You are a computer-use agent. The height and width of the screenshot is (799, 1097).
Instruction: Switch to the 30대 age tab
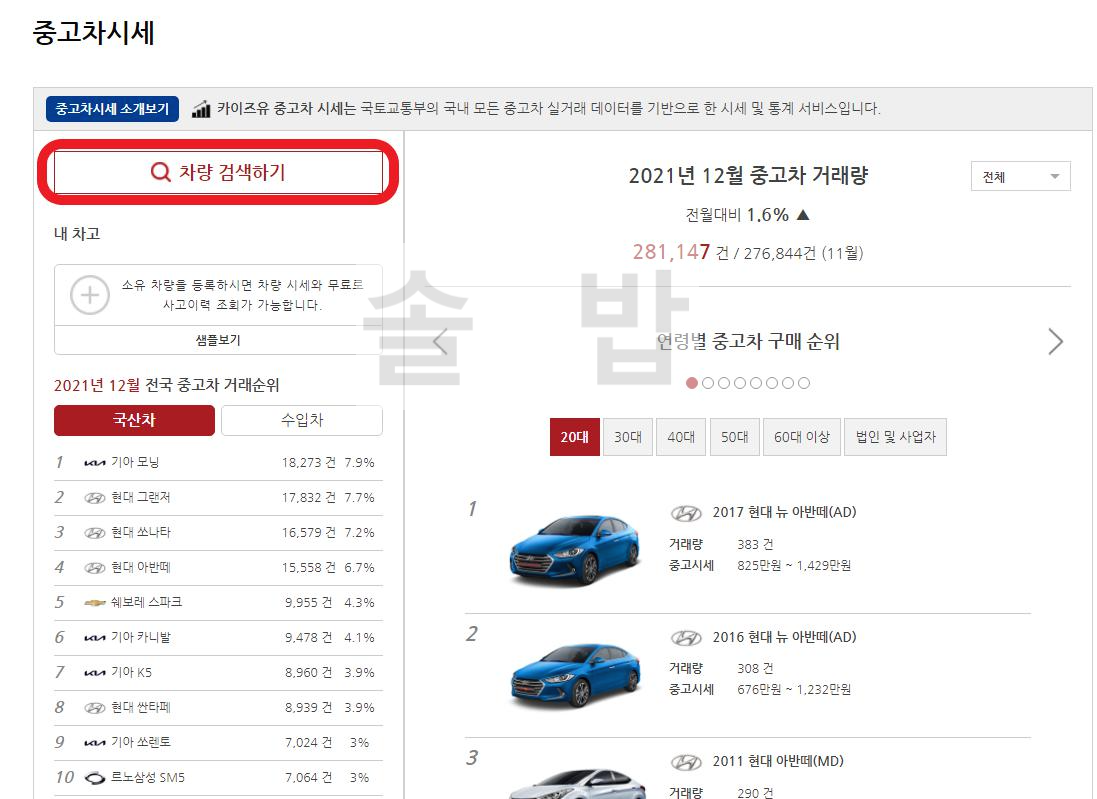click(628, 437)
